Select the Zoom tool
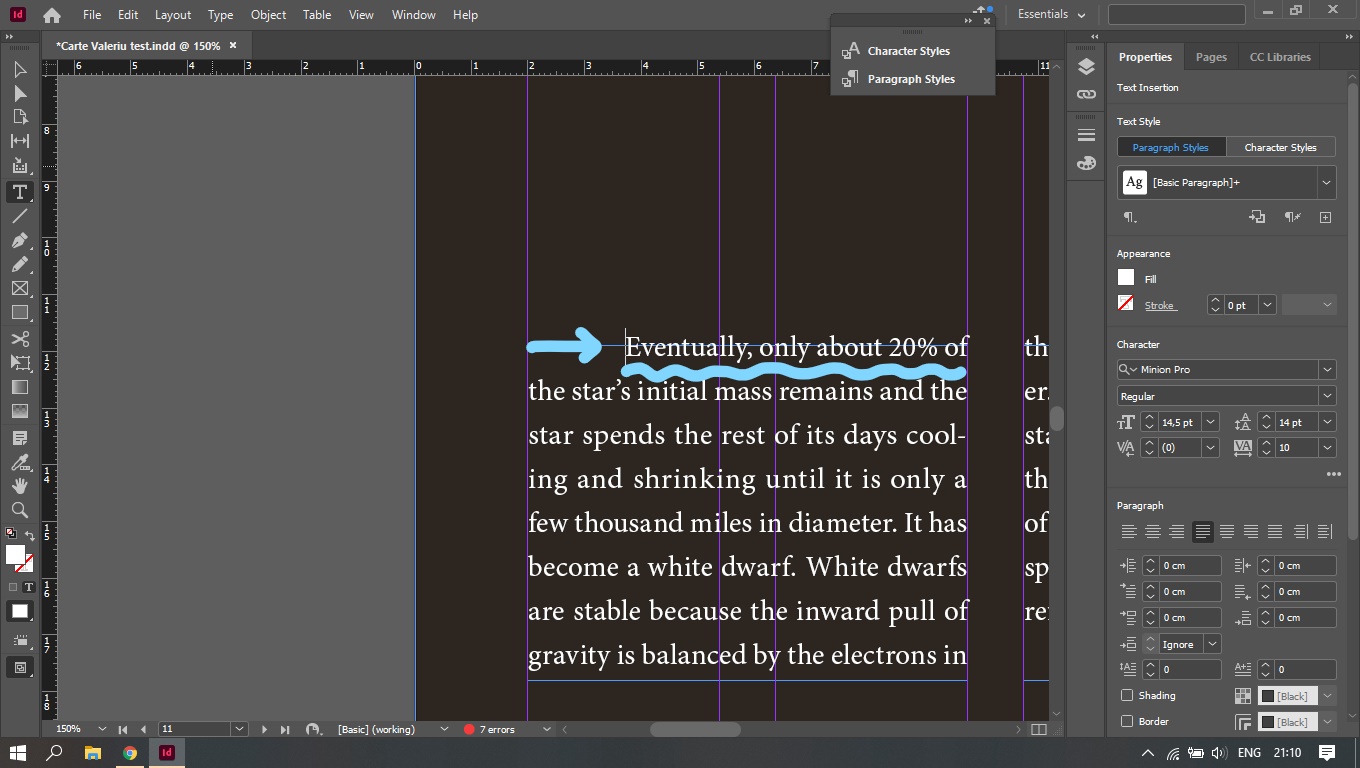 coord(19,510)
